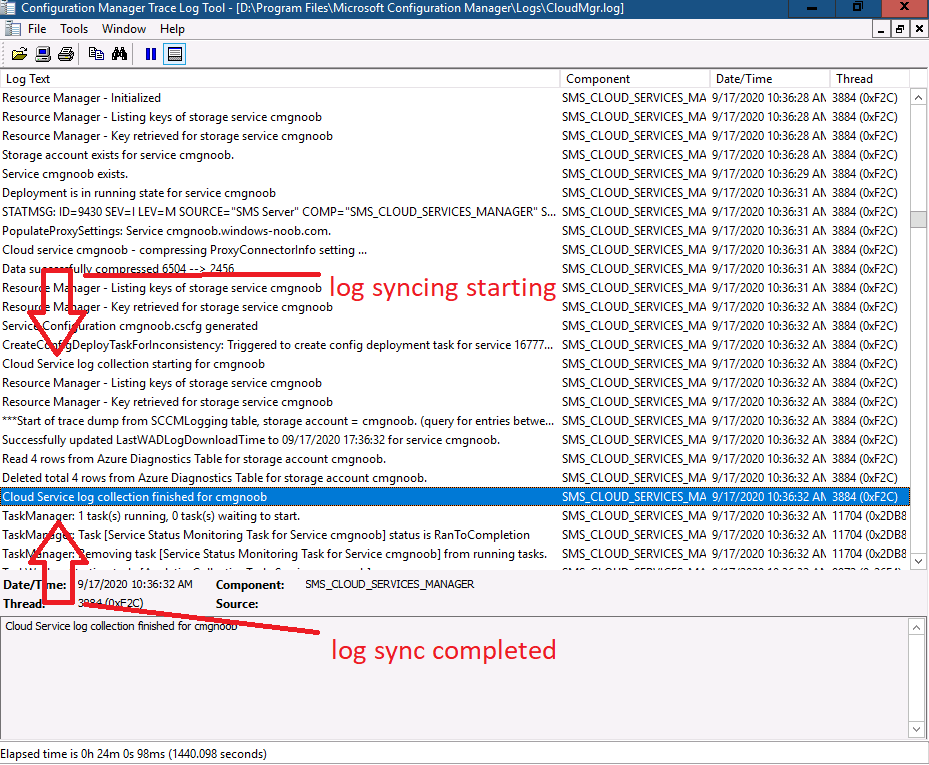Click the Thread column header
Screen dimensions: 929x765
point(869,79)
